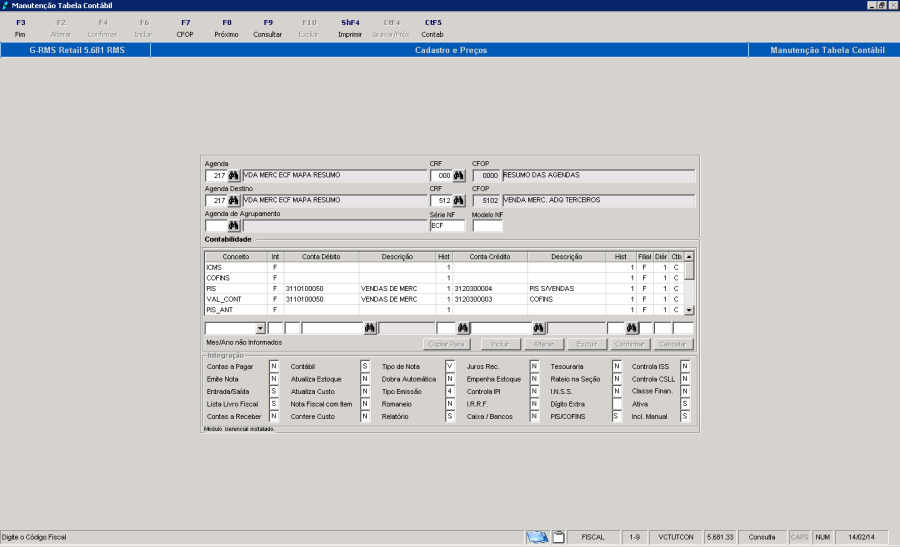Click the network computer icon in status bar
The width and height of the screenshot is (900, 547).
tap(537, 537)
